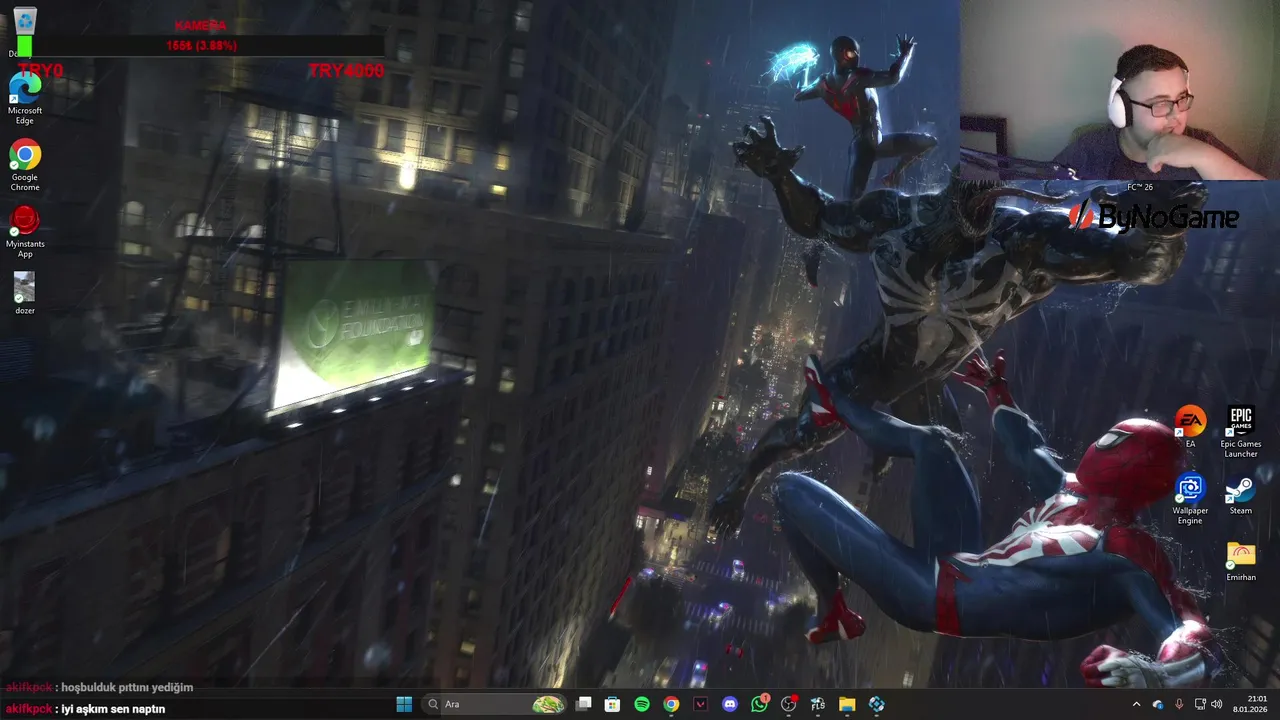Select the Steam desktop icon

coord(1241,494)
